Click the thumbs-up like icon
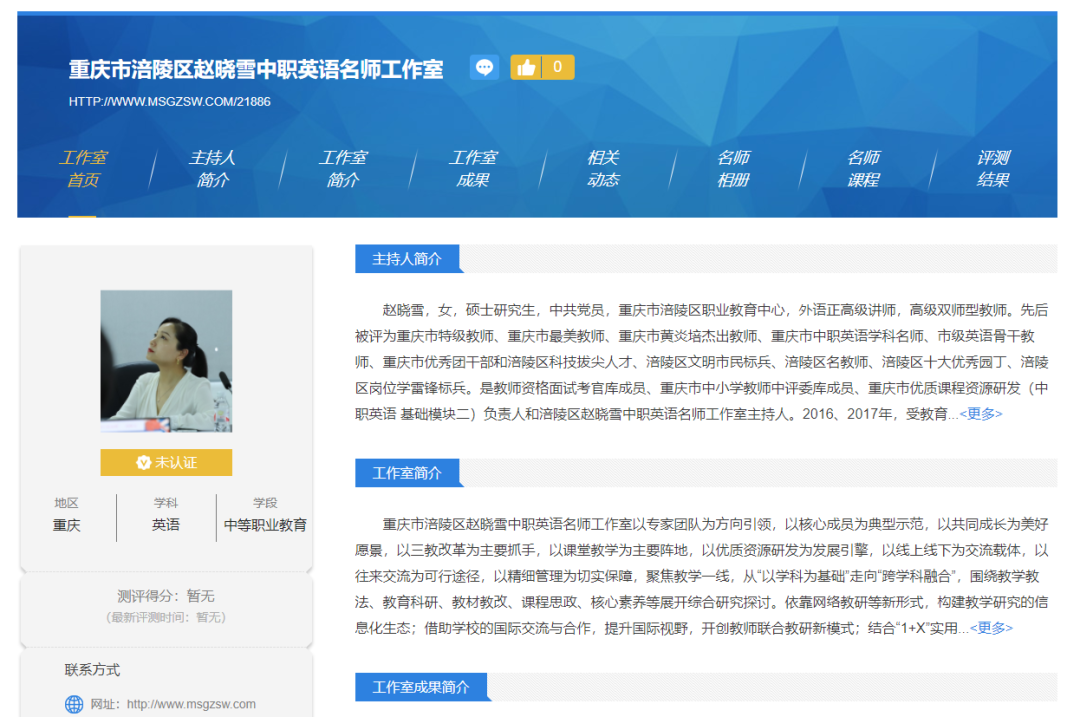This screenshot has height=717, width=1080. click(x=527, y=66)
